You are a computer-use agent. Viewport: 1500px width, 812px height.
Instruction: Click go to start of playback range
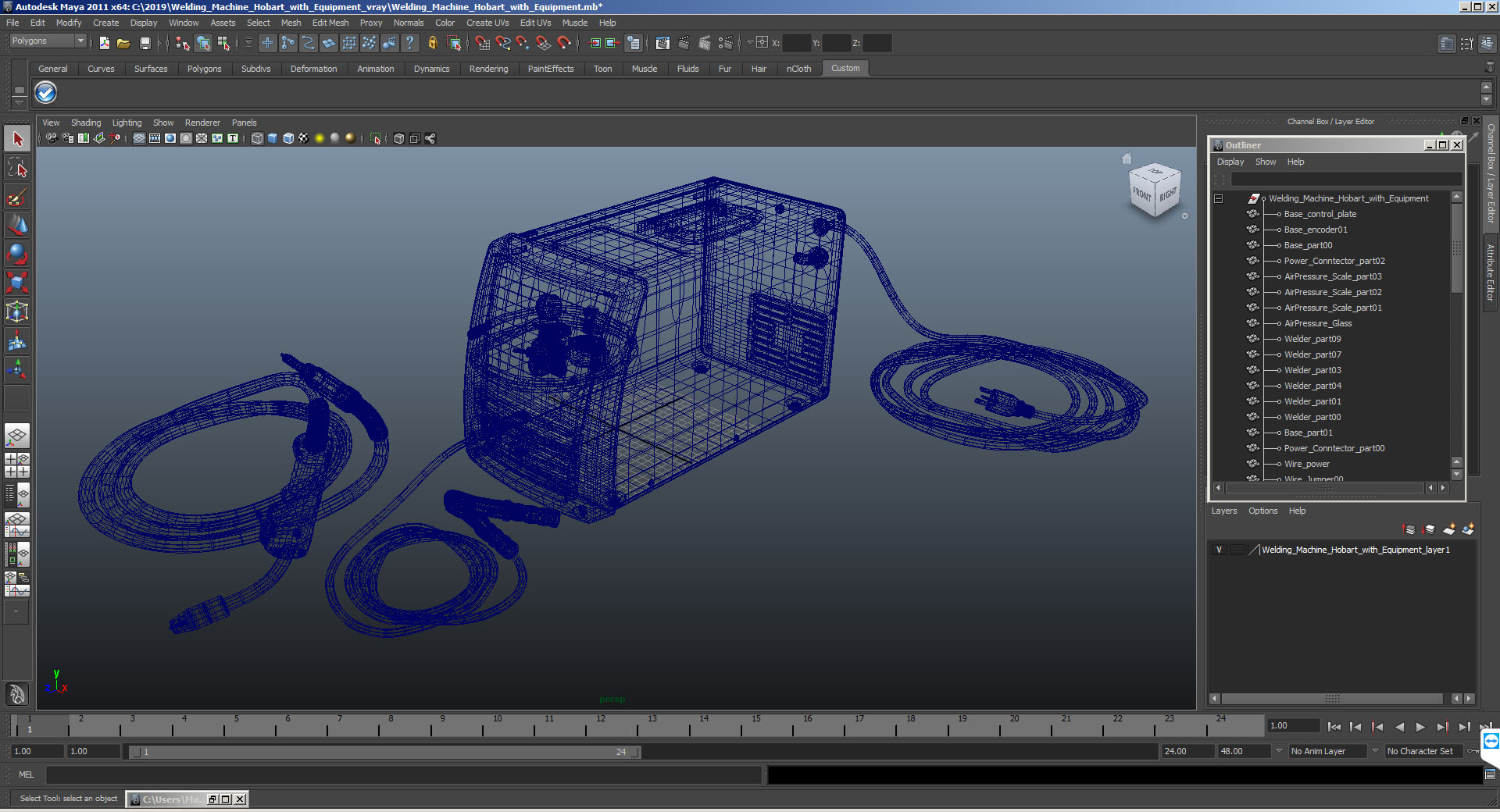point(1334,727)
